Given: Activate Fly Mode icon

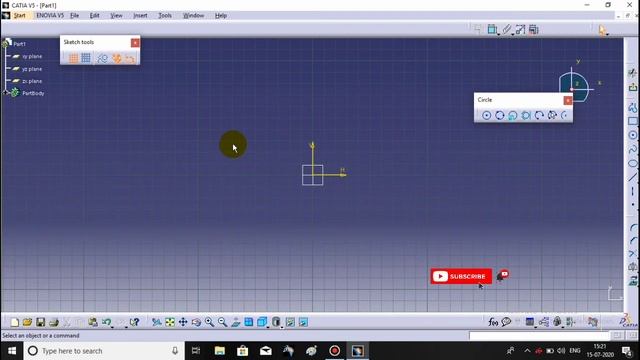Looking at the screenshot, I should coord(156,322).
